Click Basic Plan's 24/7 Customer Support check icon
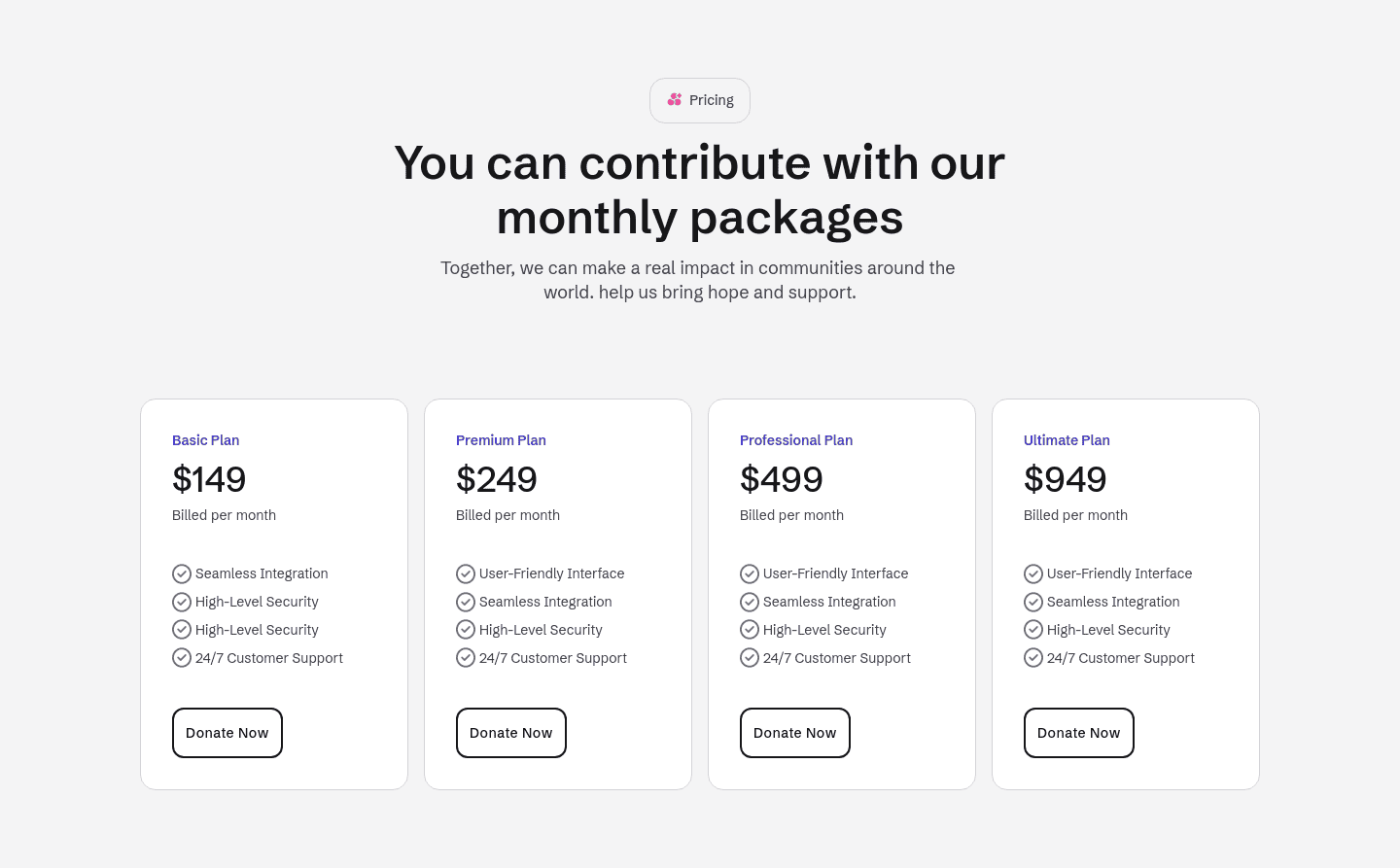 [182, 658]
